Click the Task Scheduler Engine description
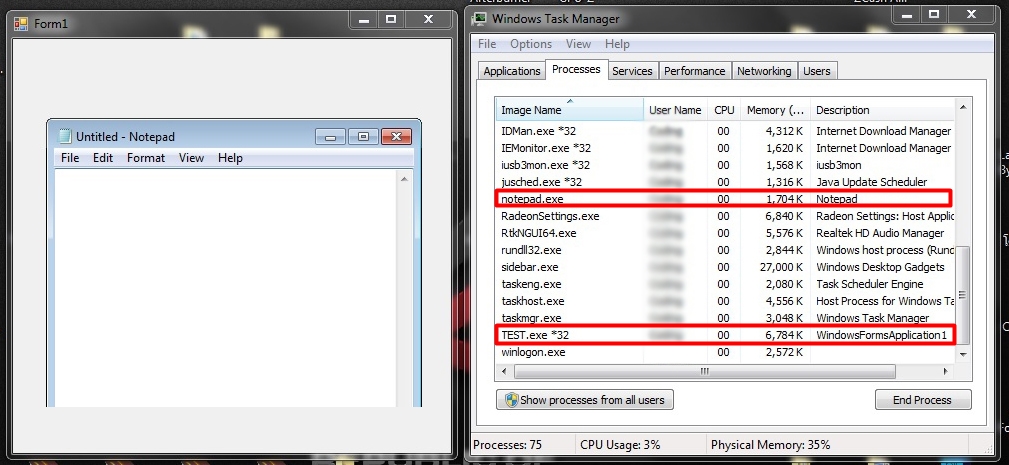Image resolution: width=1009 pixels, height=465 pixels. 869,284
